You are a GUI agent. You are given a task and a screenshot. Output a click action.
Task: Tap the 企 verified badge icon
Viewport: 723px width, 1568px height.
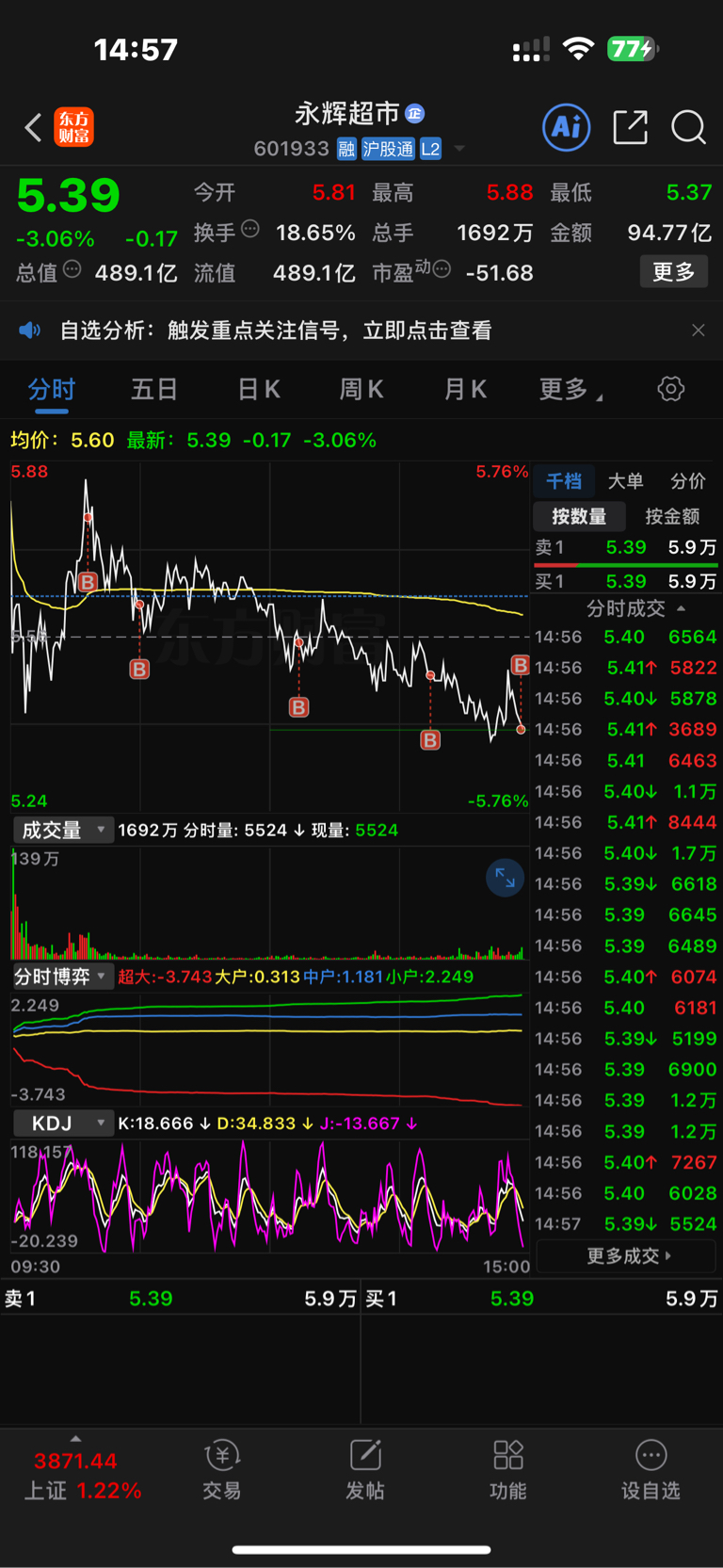414,114
